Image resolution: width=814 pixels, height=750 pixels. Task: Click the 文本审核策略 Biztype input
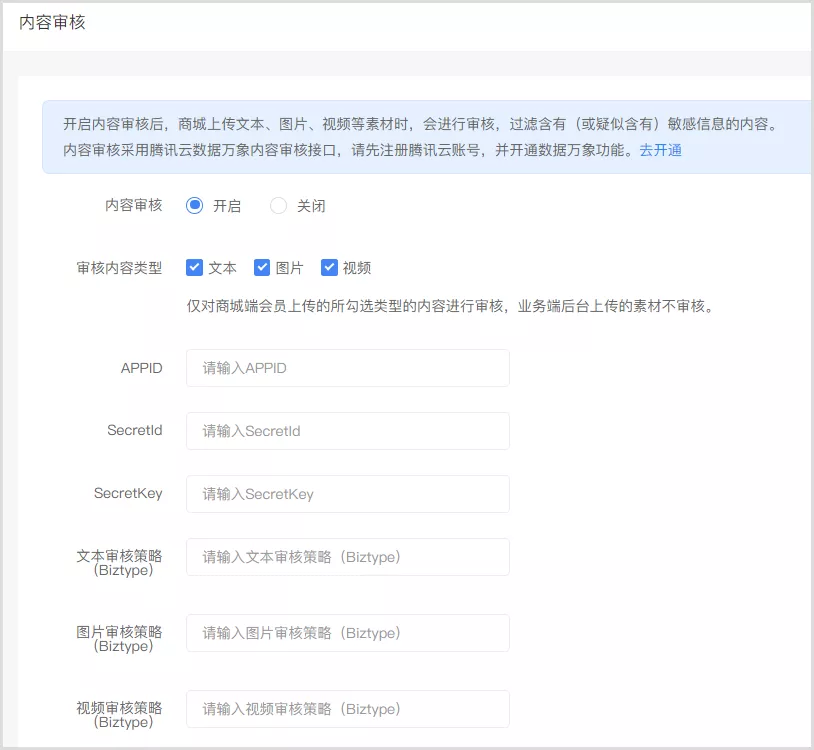348,557
